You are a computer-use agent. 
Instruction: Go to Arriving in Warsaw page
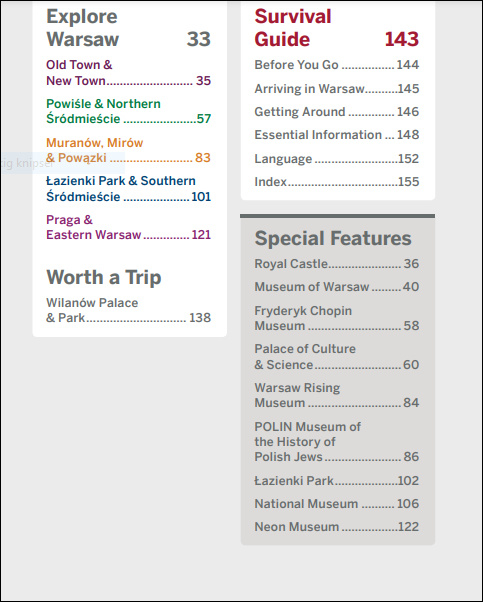(336, 89)
